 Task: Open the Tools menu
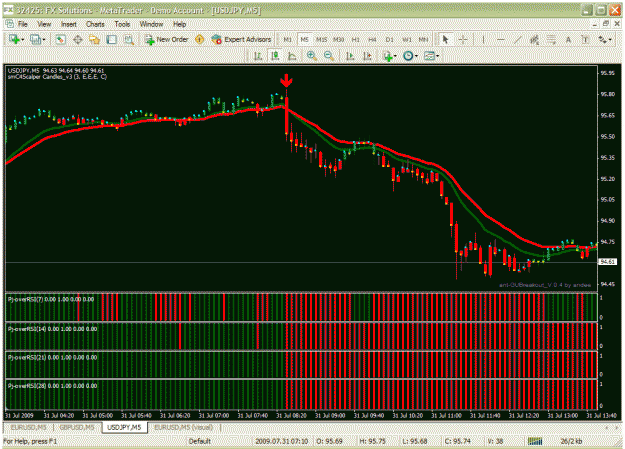click(x=122, y=24)
